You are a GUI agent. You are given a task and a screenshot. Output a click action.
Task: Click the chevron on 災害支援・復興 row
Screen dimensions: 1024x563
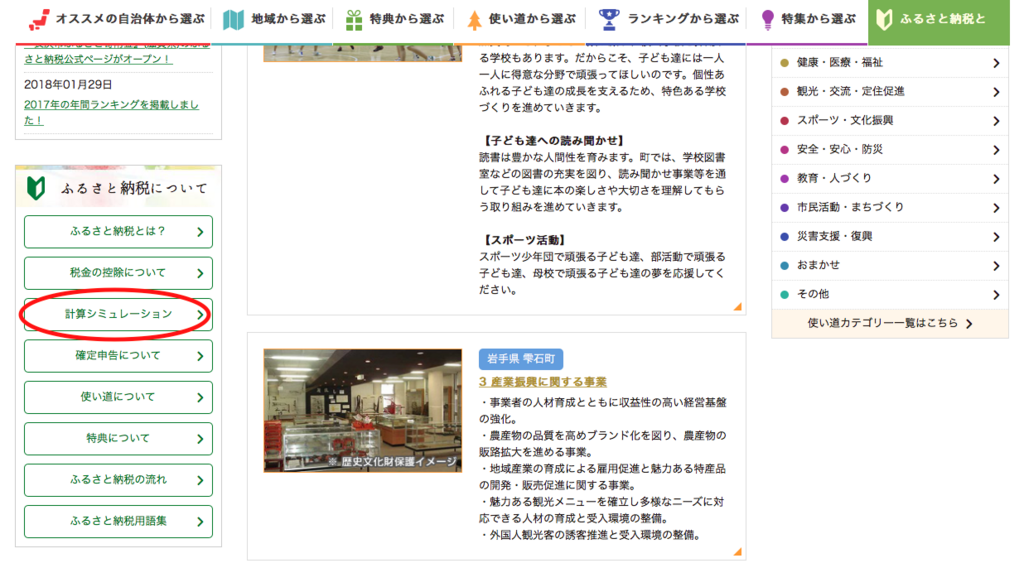click(x=996, y=237)
